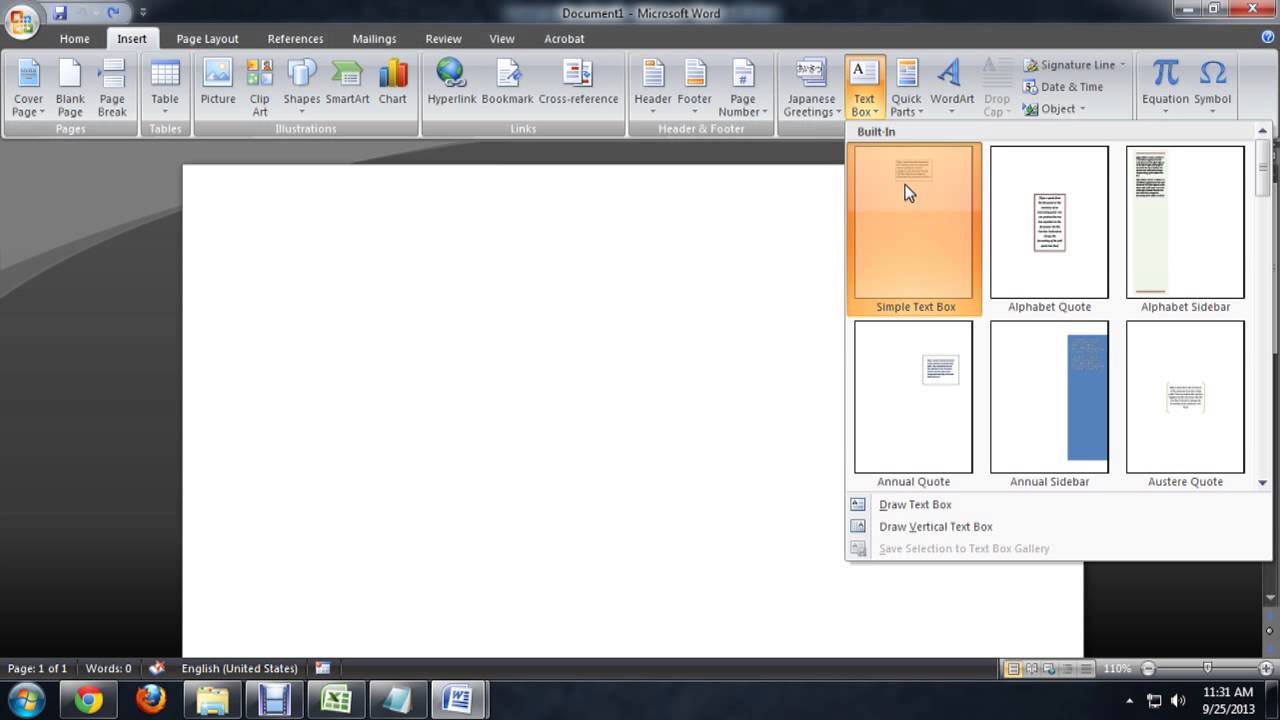Click the gallery scrollbar down arrow
This screenshot has width=1280, height=720.
point(1263,483)
